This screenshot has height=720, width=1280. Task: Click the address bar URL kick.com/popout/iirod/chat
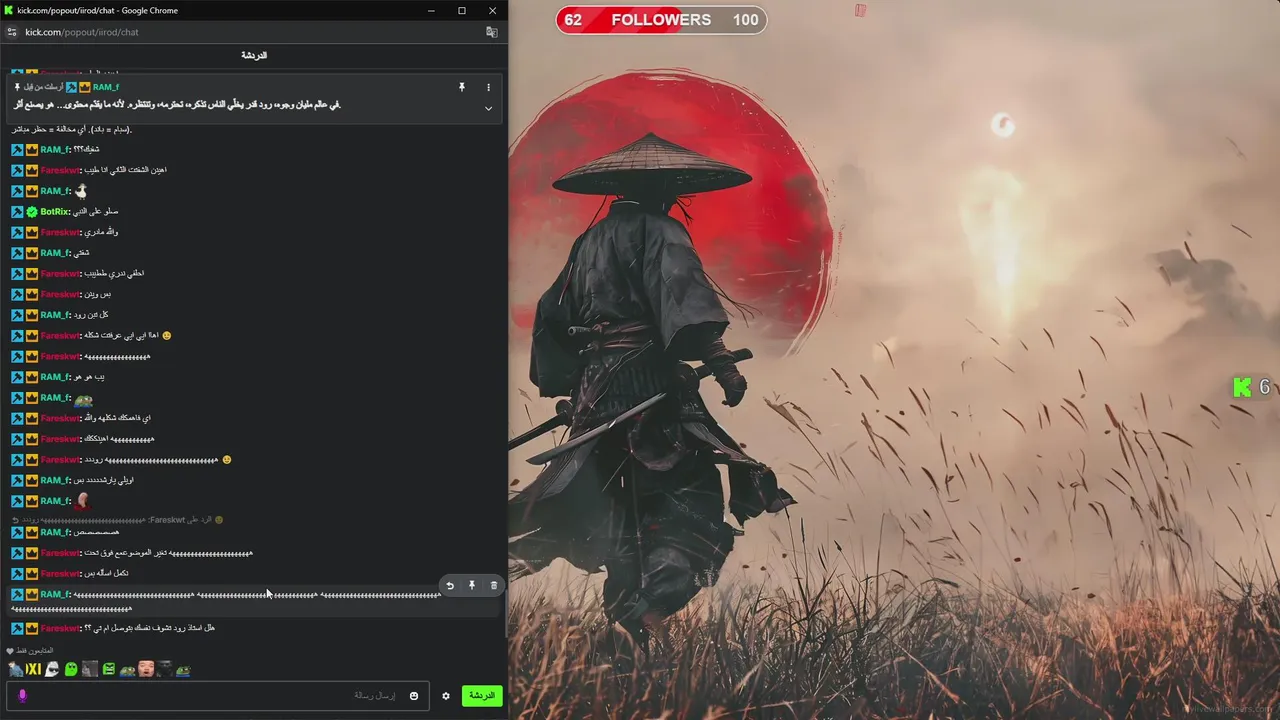coord(82,32)
